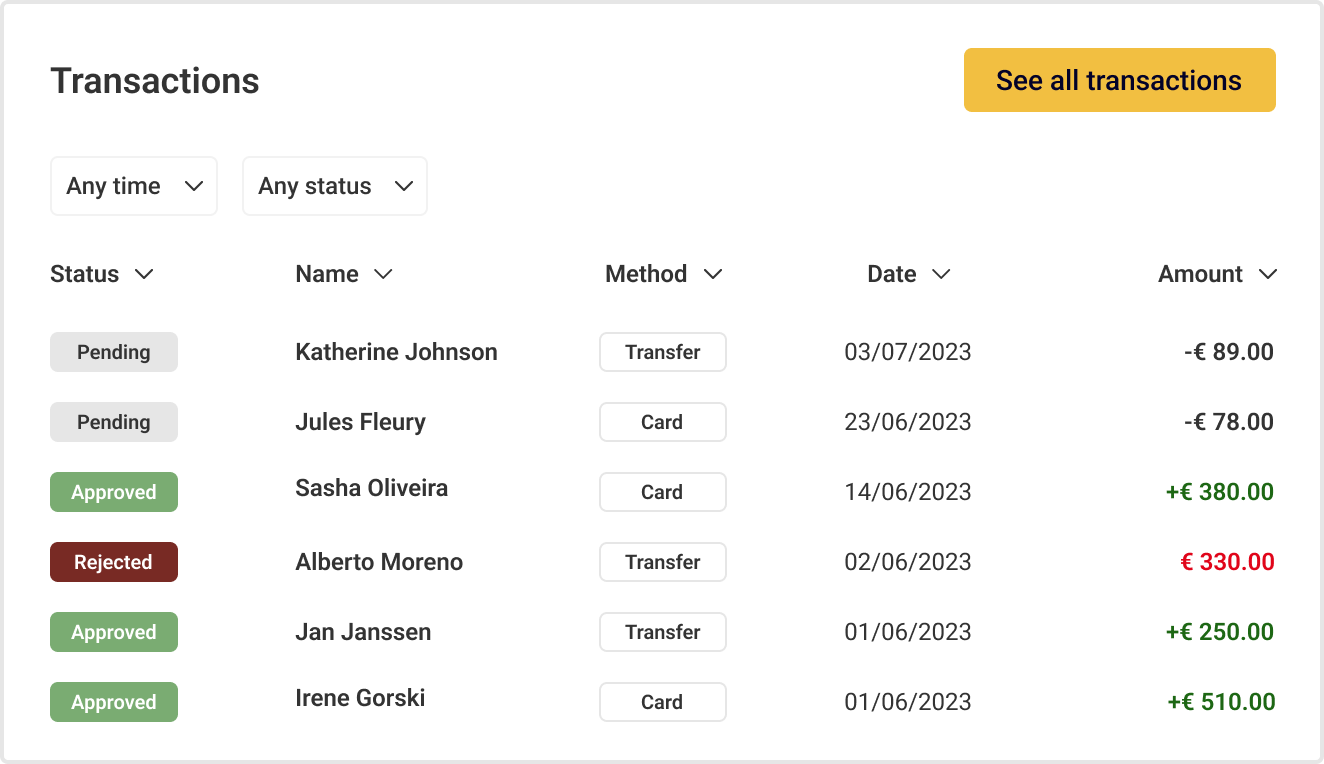Image resolution: width=1324 pixels, height=764 pixels.
Task: Click the Status column sort chevron
Action: click(x=144, y=274)
